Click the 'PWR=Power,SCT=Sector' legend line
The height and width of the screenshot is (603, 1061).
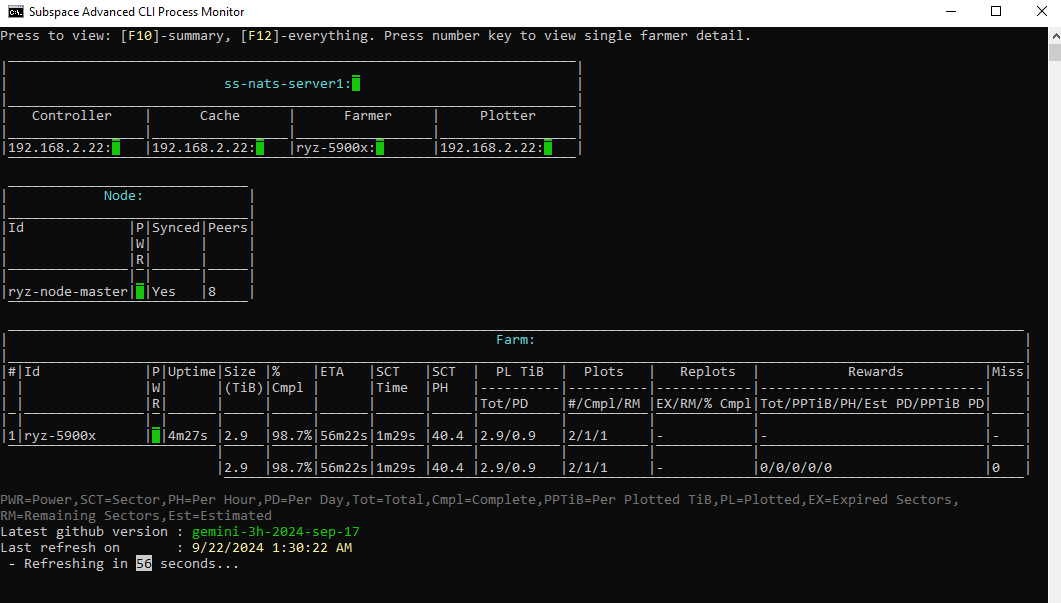tap(480, 499)
